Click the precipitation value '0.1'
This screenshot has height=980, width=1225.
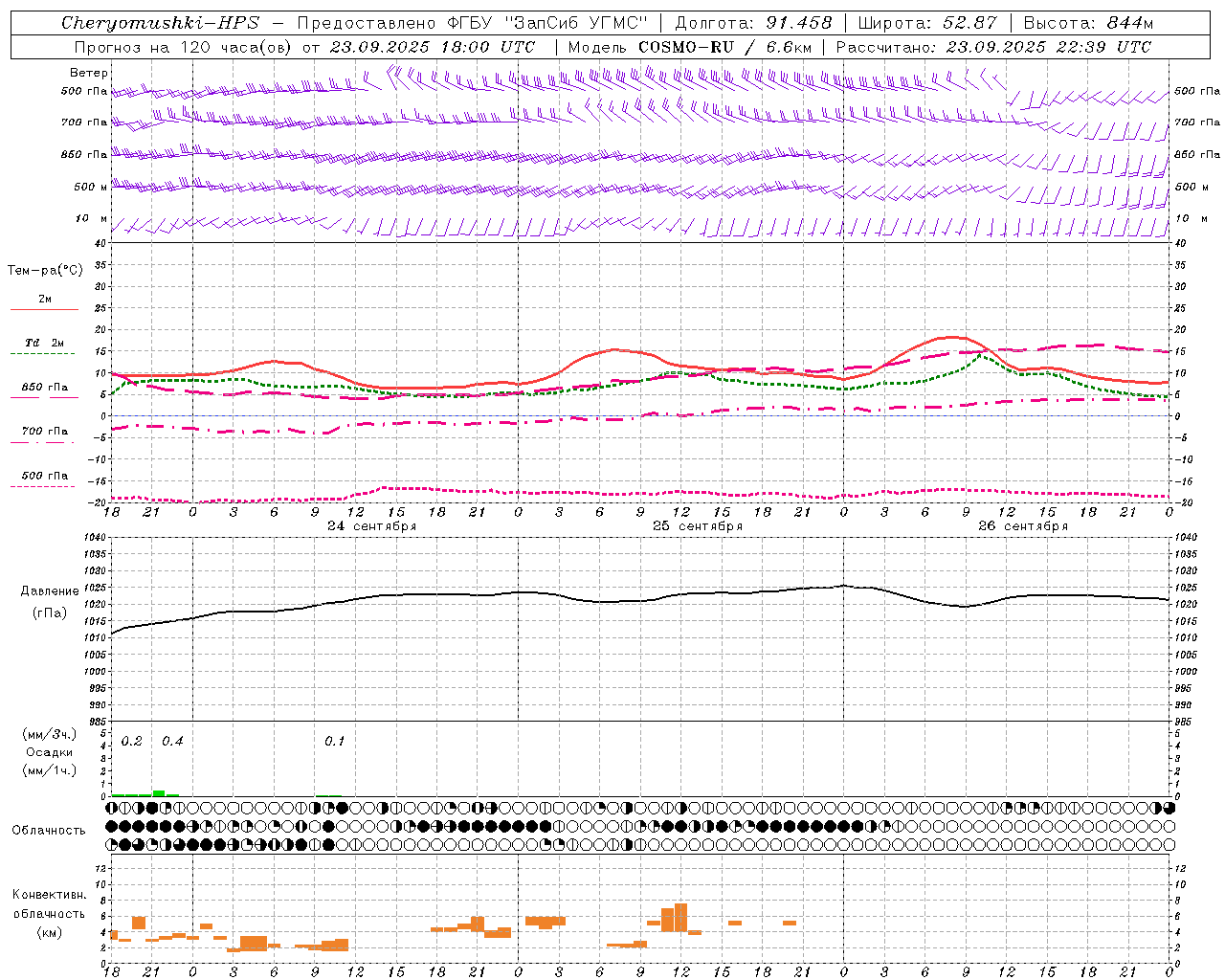pos(334,742)
